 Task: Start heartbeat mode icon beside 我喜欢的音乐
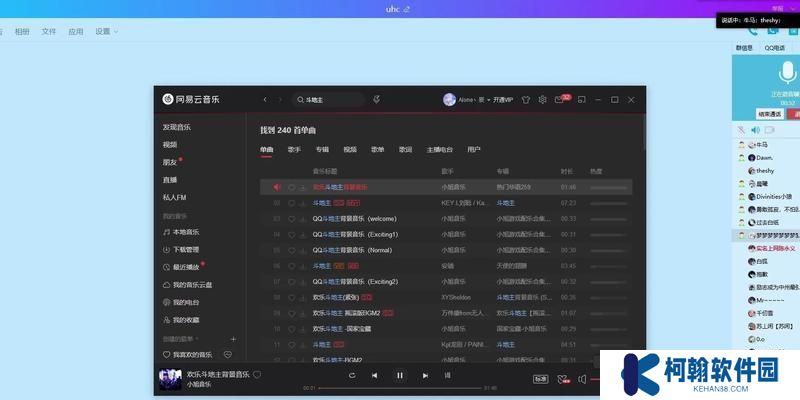pos(228,355)
